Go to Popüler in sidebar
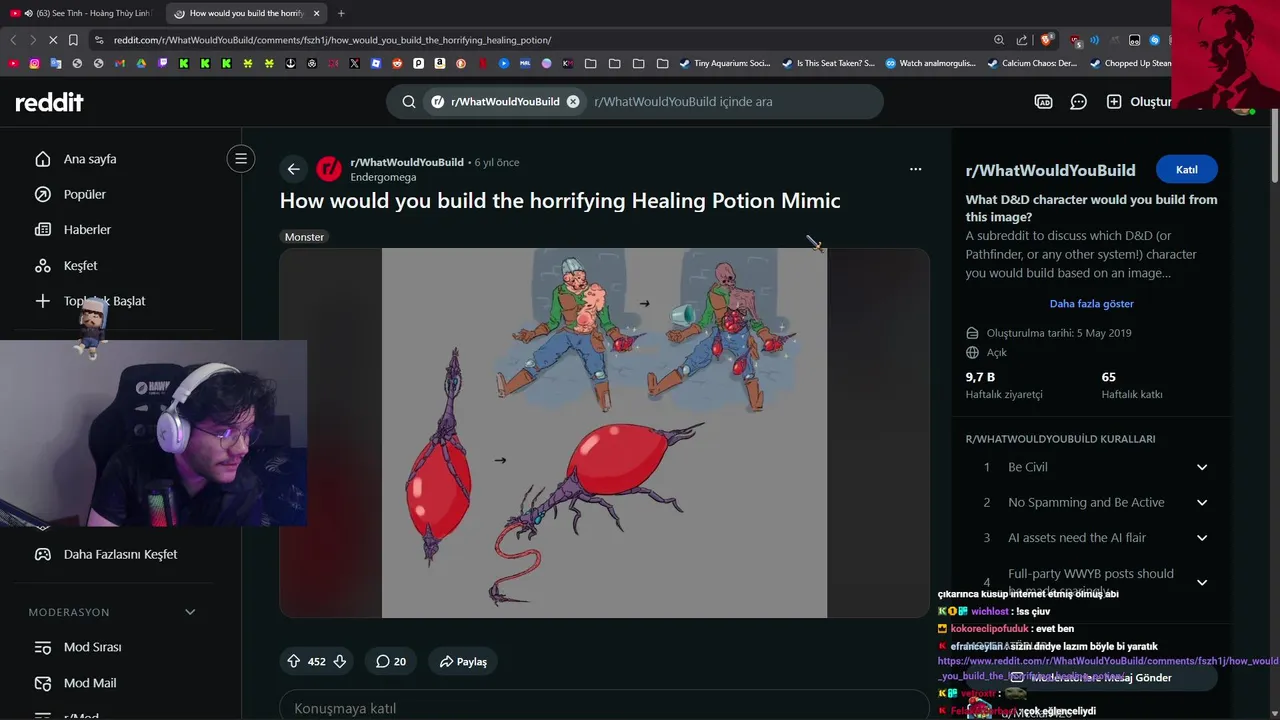The width and height of the screenshot is (1280, 720). 85,194
